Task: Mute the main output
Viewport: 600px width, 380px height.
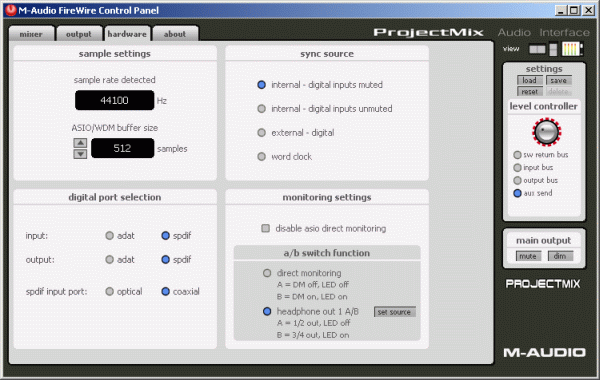Action: pyautogui.click(x=528, y=256)
